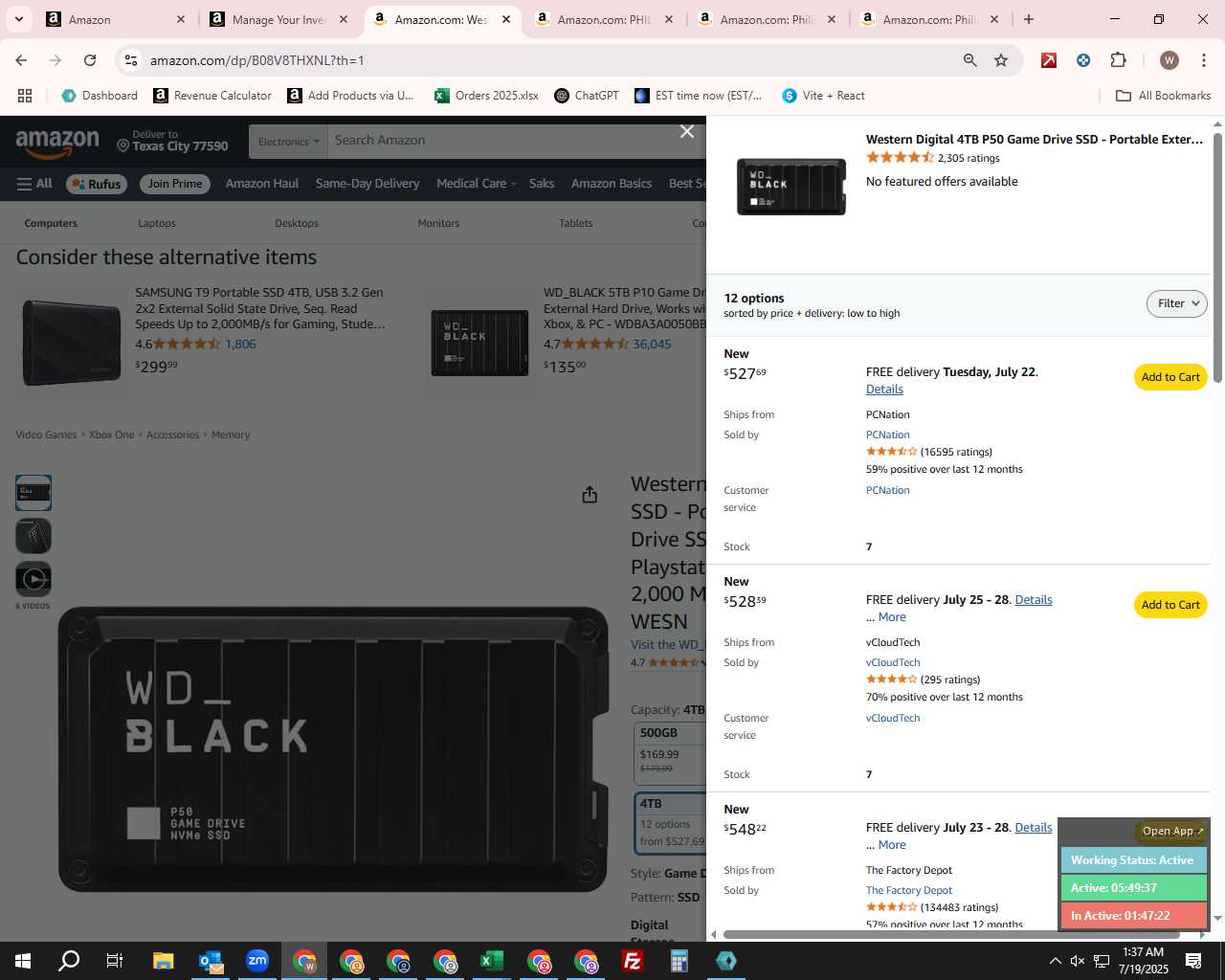This screenshot has width=1225, height=980.
Task: Open Excel from the taskbar
Action: [x=492, y=961]
